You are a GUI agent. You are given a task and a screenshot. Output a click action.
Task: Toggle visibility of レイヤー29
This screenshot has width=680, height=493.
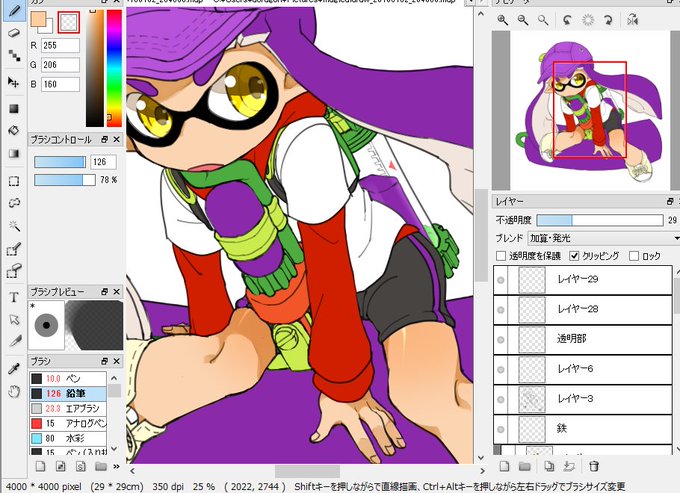coord(501,280)
